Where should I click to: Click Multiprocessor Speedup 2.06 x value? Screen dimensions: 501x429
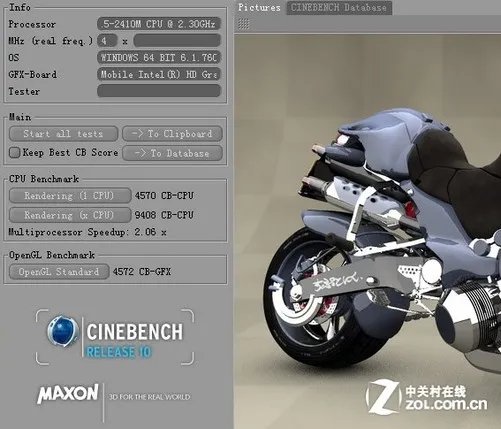pyautogui.click(x=150, y=232)
